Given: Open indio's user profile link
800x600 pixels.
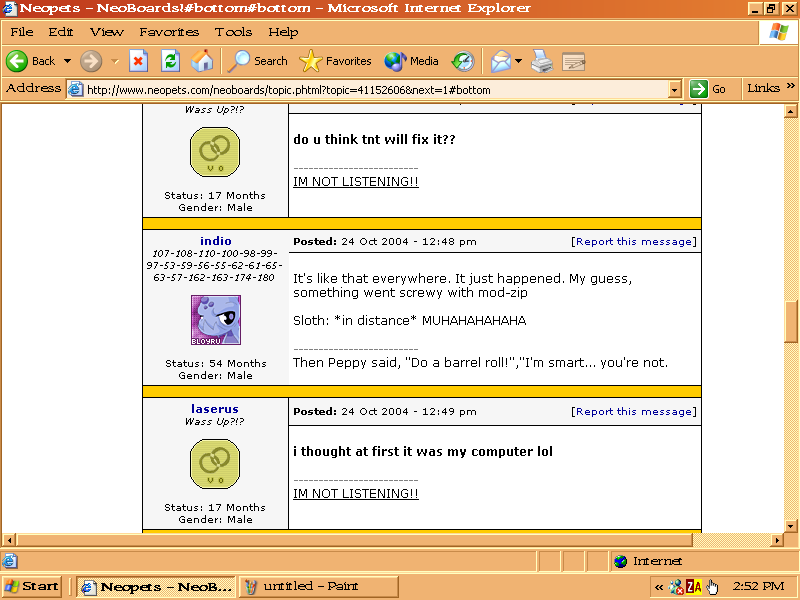Looking at the screenshot, I should click(x=216, y=241).
